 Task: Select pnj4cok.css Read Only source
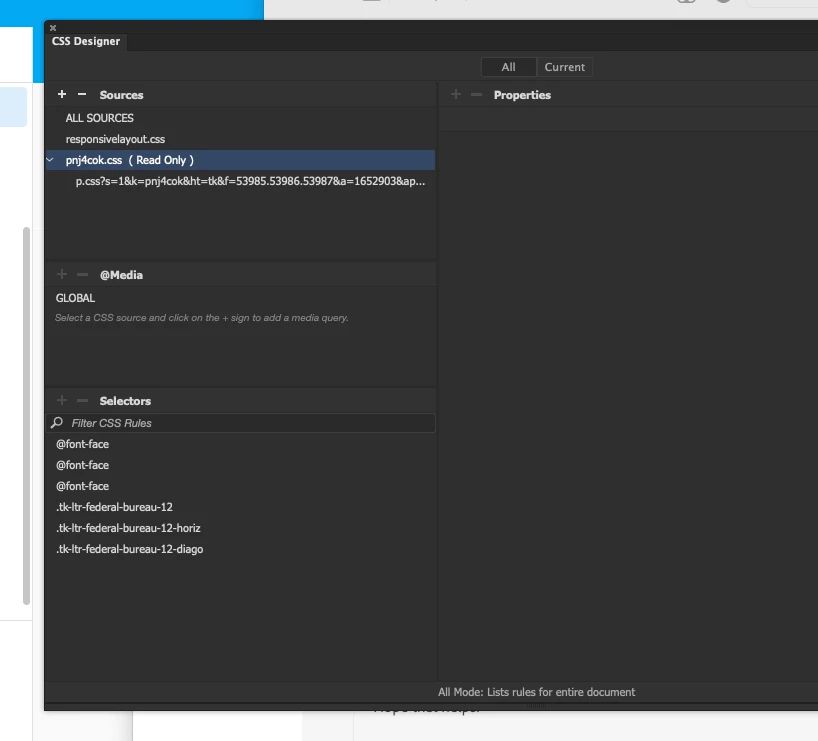(240, 160)
